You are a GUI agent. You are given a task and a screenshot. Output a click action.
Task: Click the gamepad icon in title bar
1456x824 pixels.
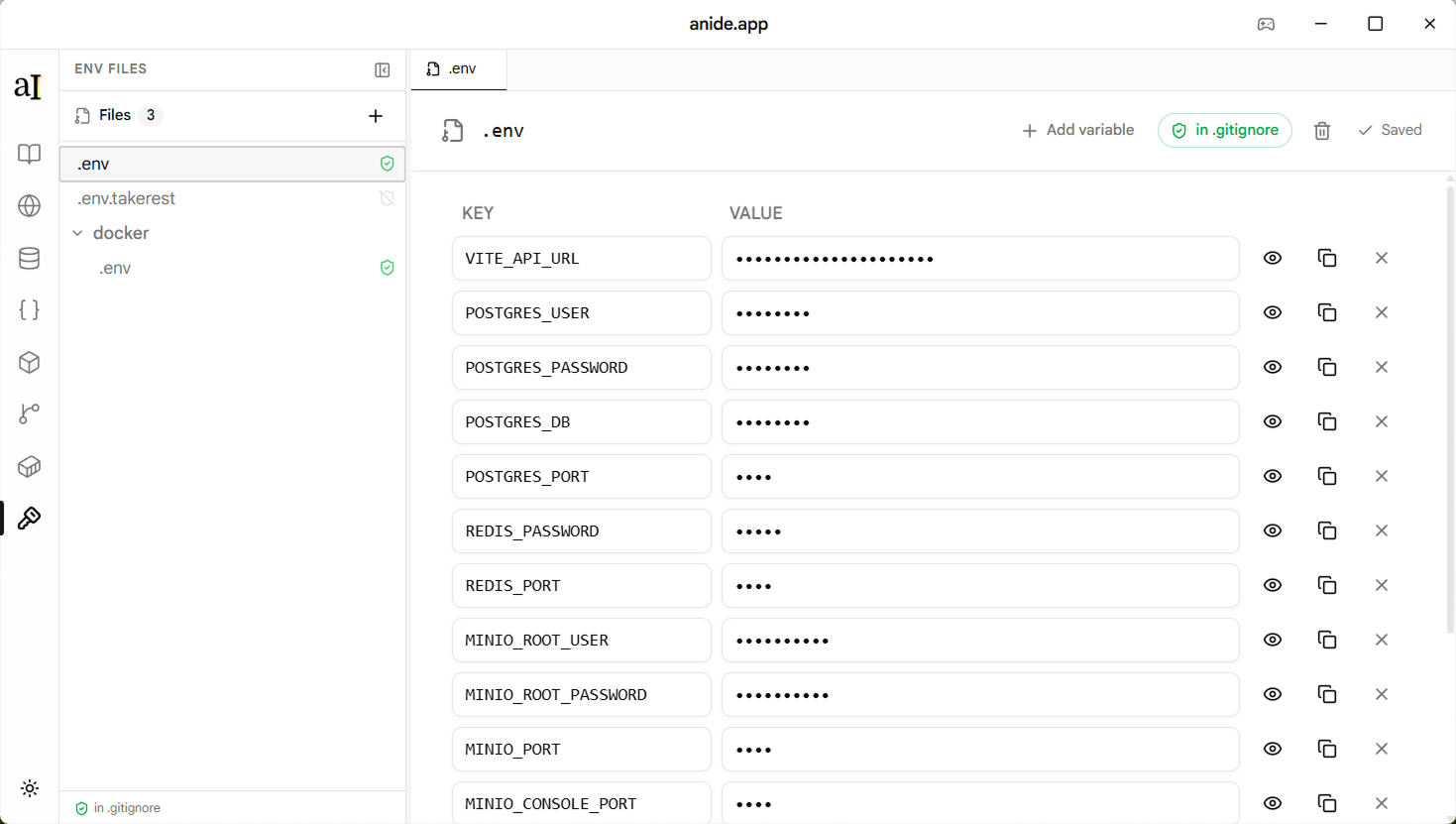1266,24
